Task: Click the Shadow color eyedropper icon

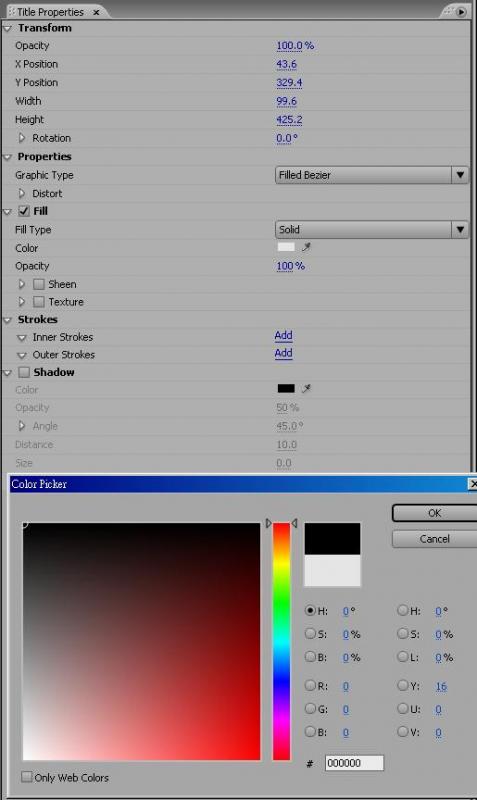Action: pos(306,389)
